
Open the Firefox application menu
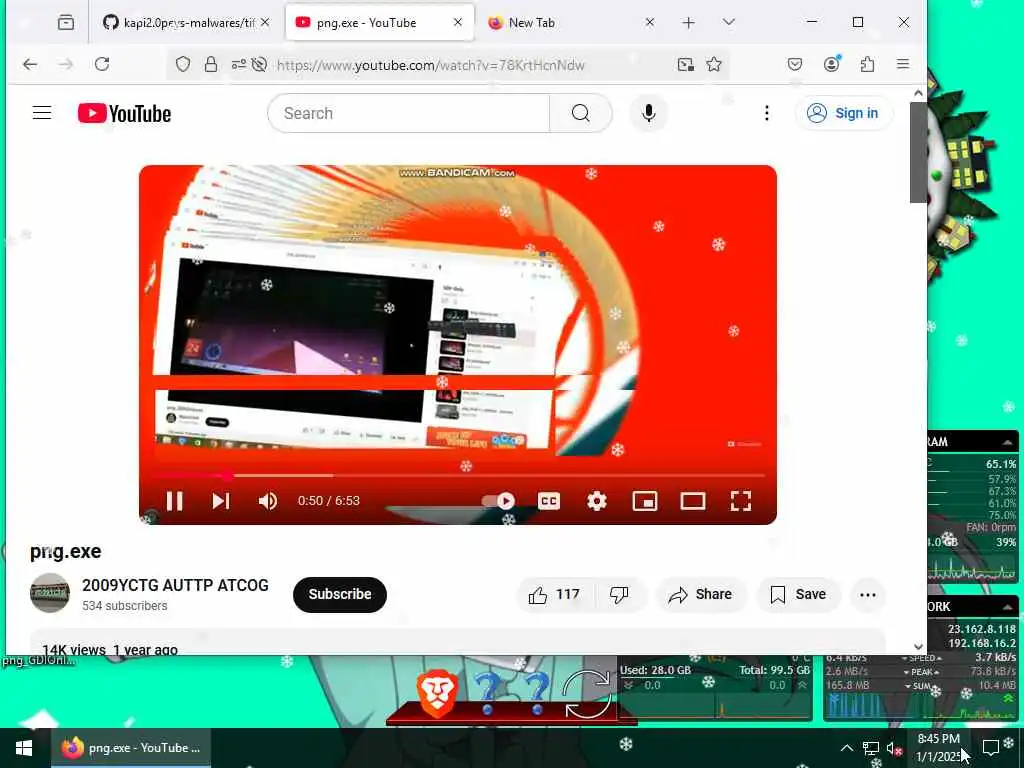point(903,64)
